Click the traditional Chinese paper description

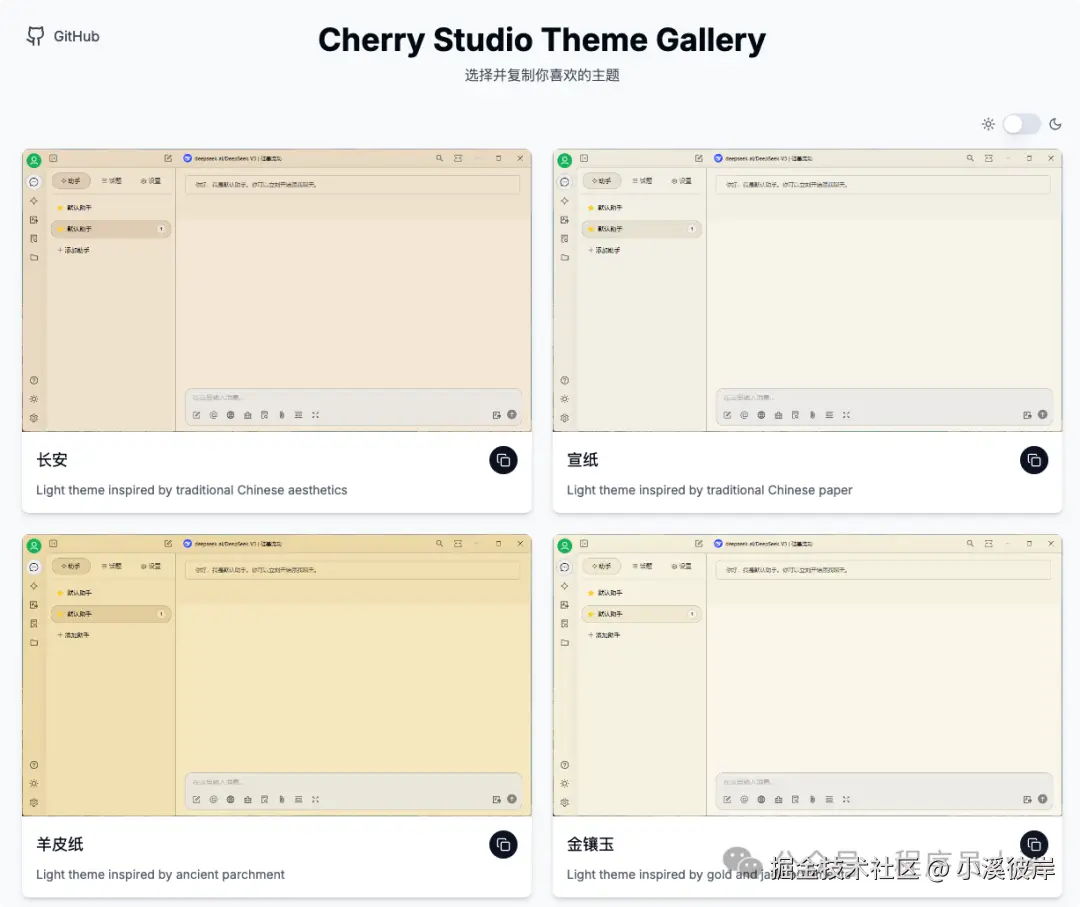[x=709, y=490]
